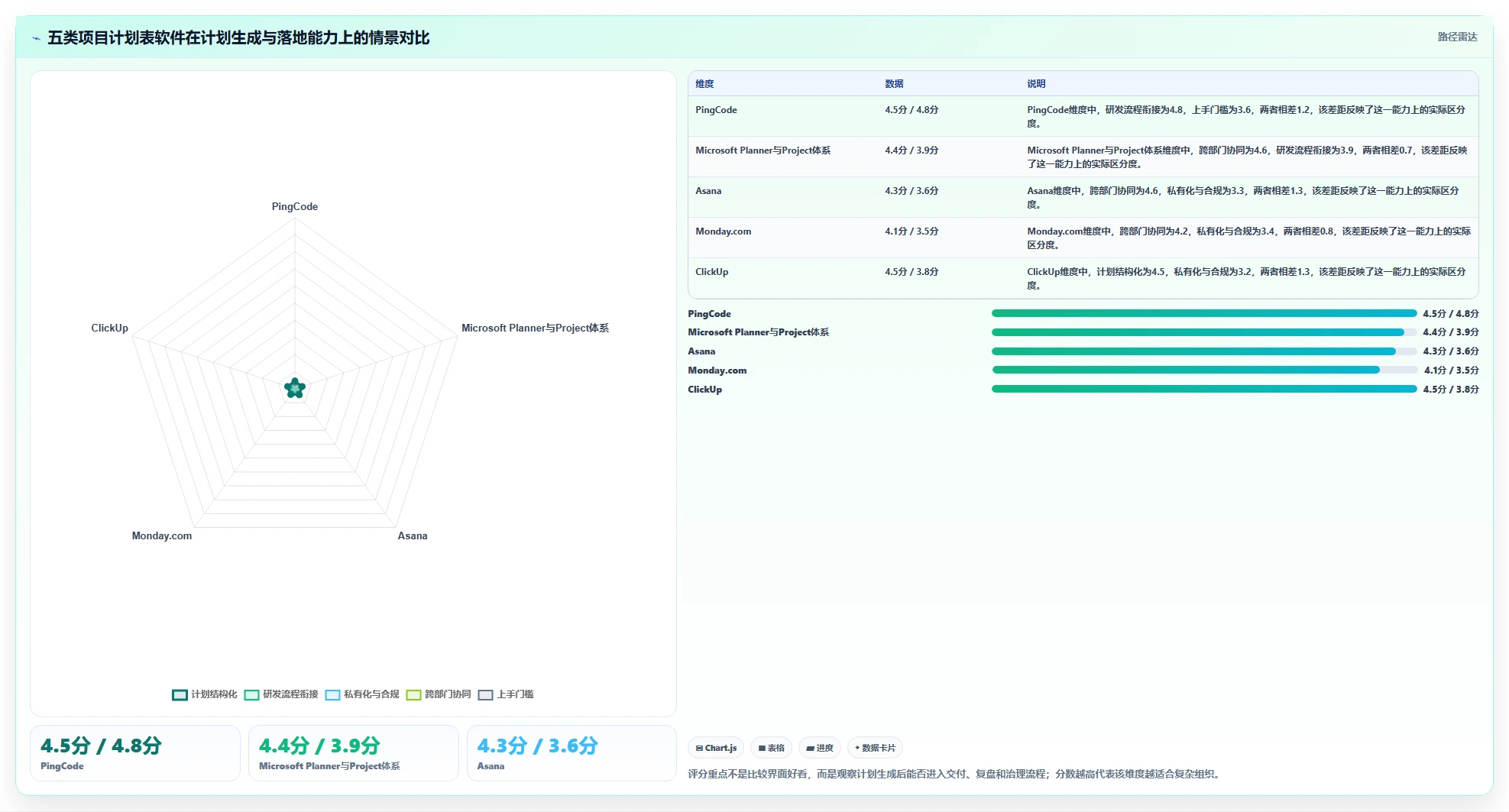Click the 说明 column header
The height and width of the screenshot is (812, 1509).
1036,84
